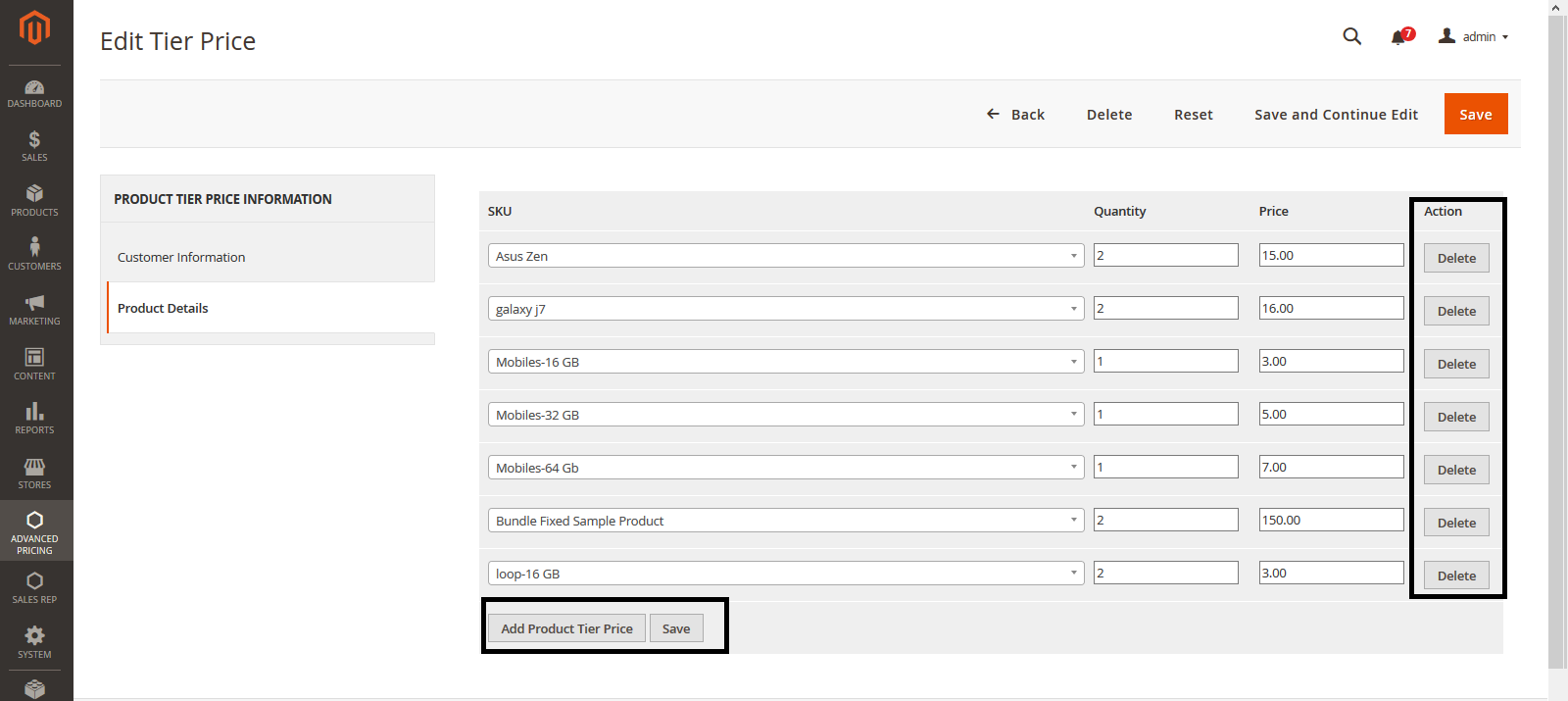Open the Stores sidebar menu
The image size is (1568, 701).
(x=35, y=474)
